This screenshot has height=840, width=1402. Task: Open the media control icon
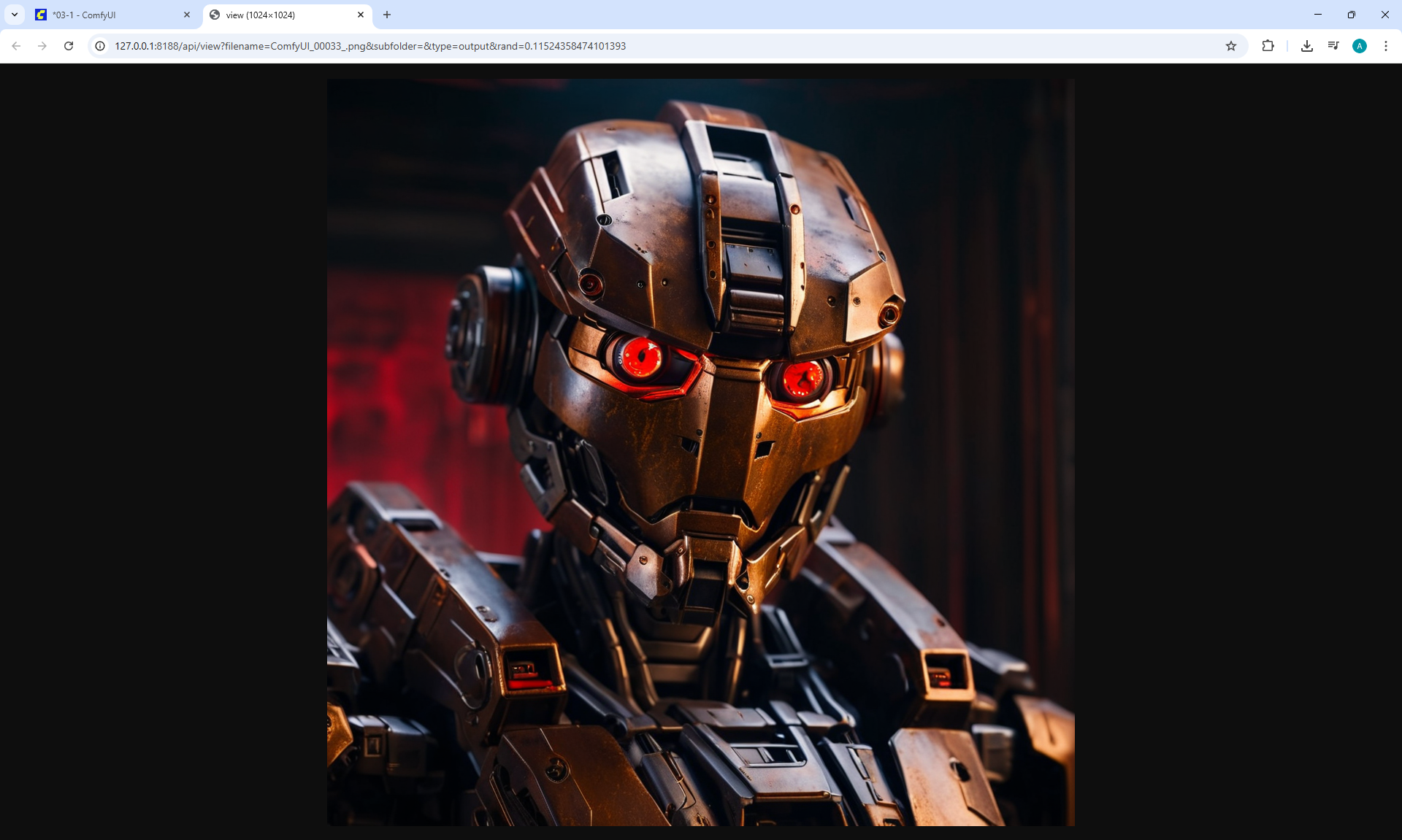click(x=1333, y=46)
